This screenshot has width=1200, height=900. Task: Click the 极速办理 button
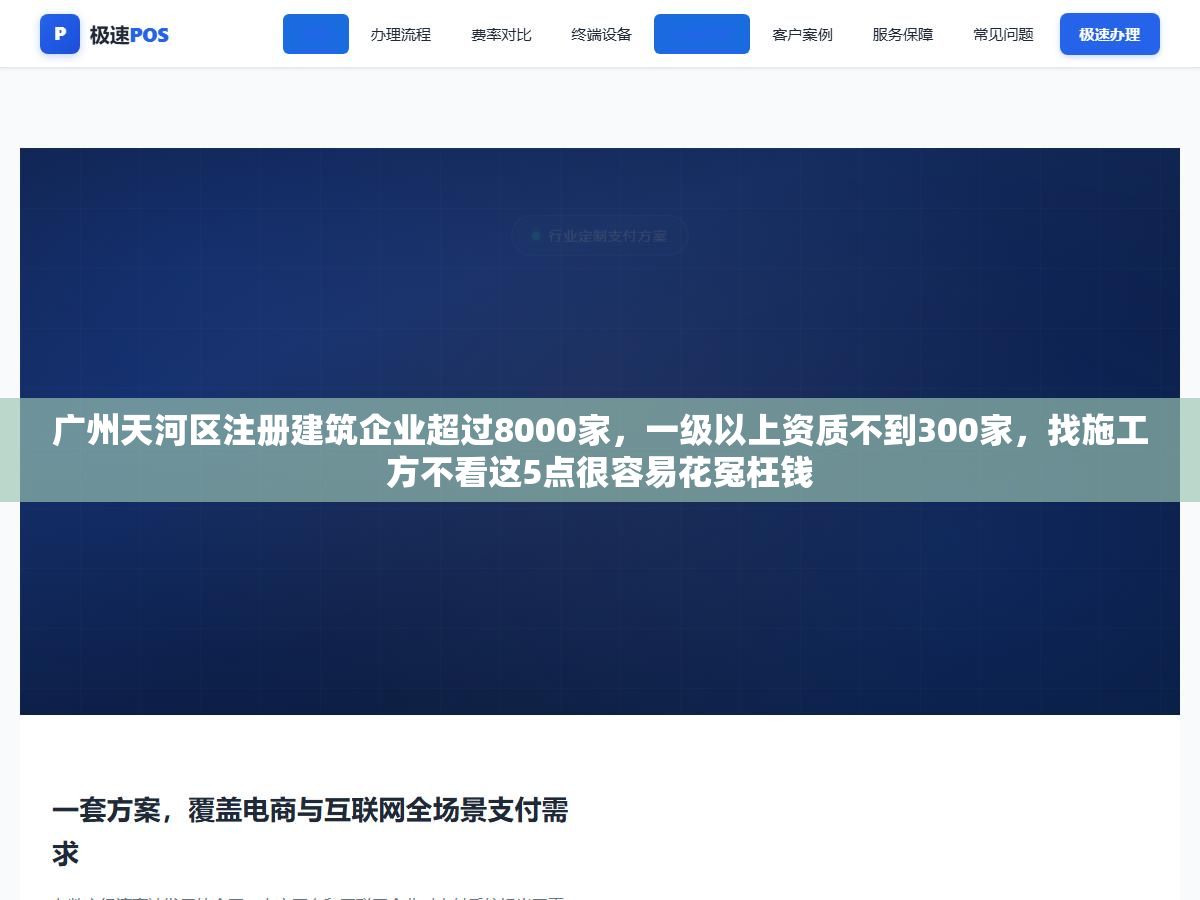[x=1109, y=34]
